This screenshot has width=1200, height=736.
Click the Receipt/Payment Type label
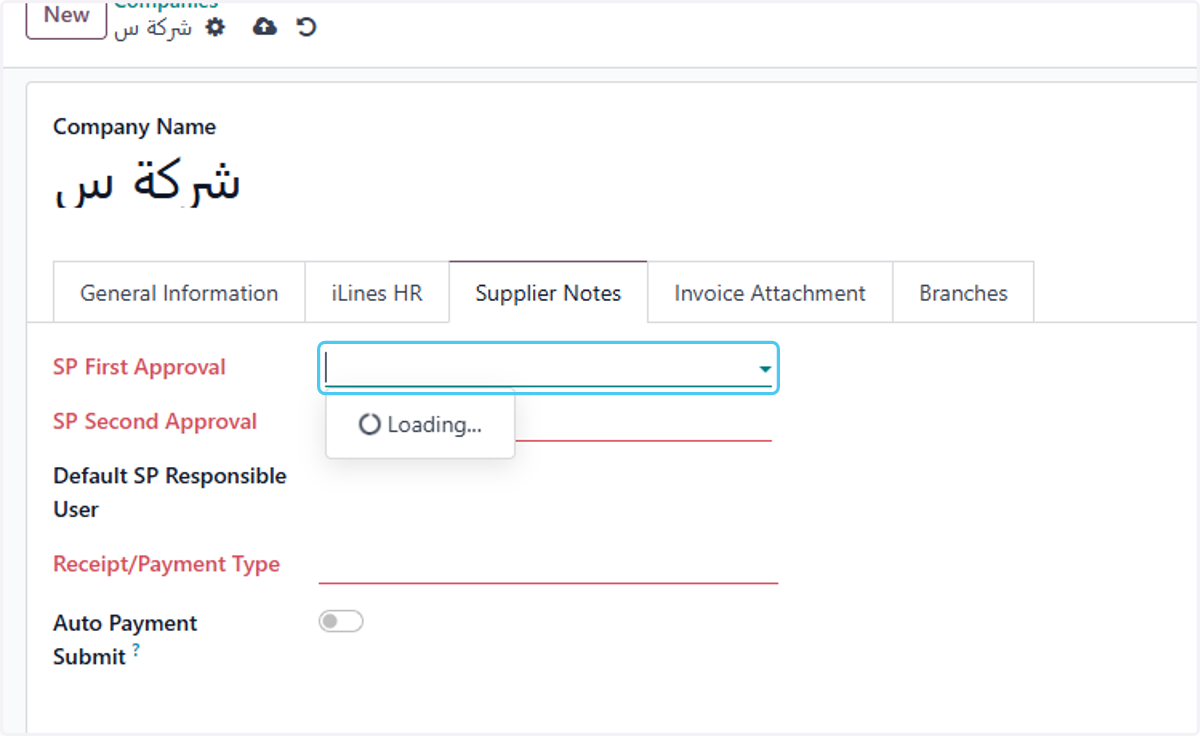pos(166,564)
